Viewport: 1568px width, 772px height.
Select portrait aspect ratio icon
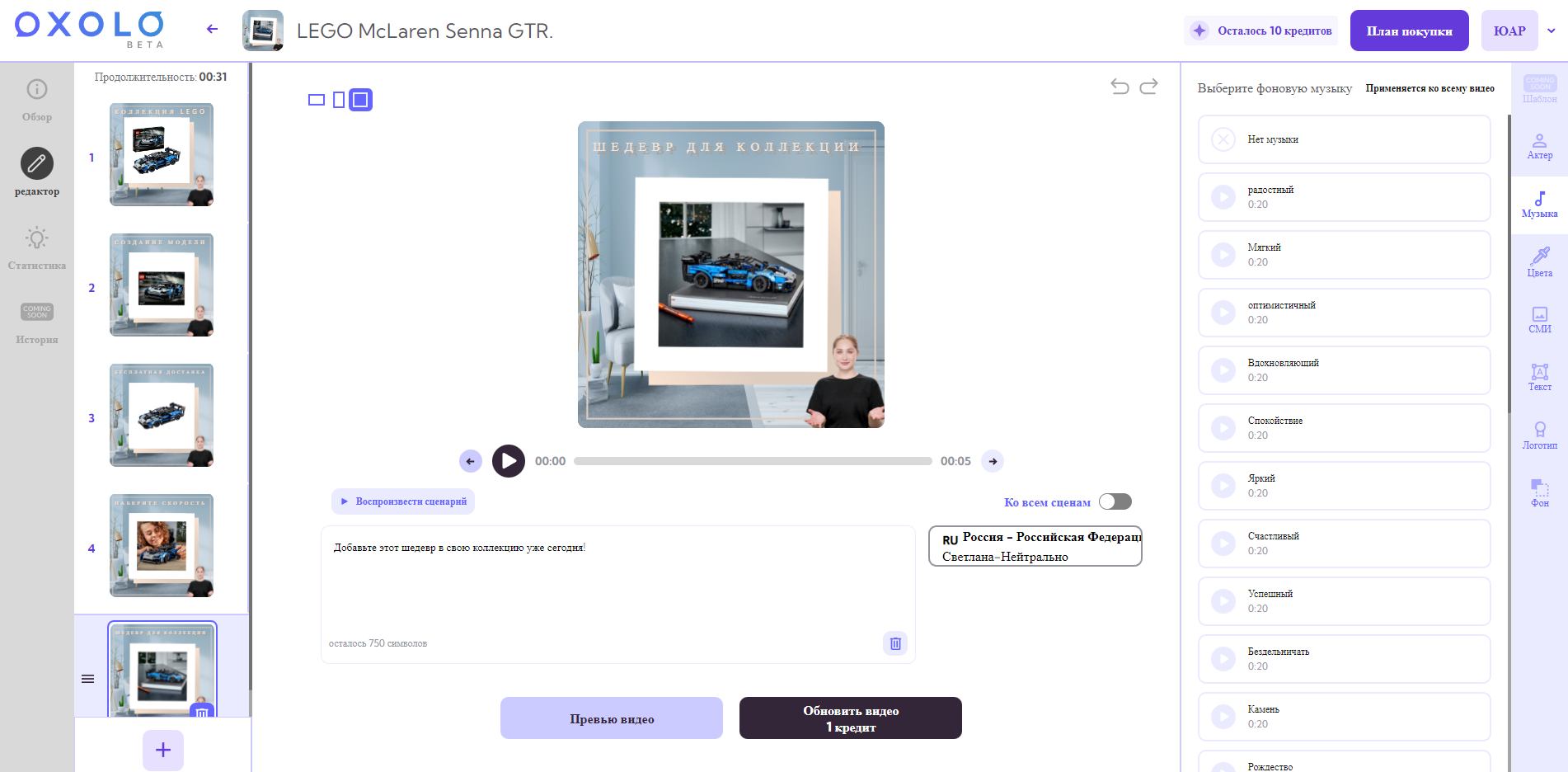coord(339,100)
